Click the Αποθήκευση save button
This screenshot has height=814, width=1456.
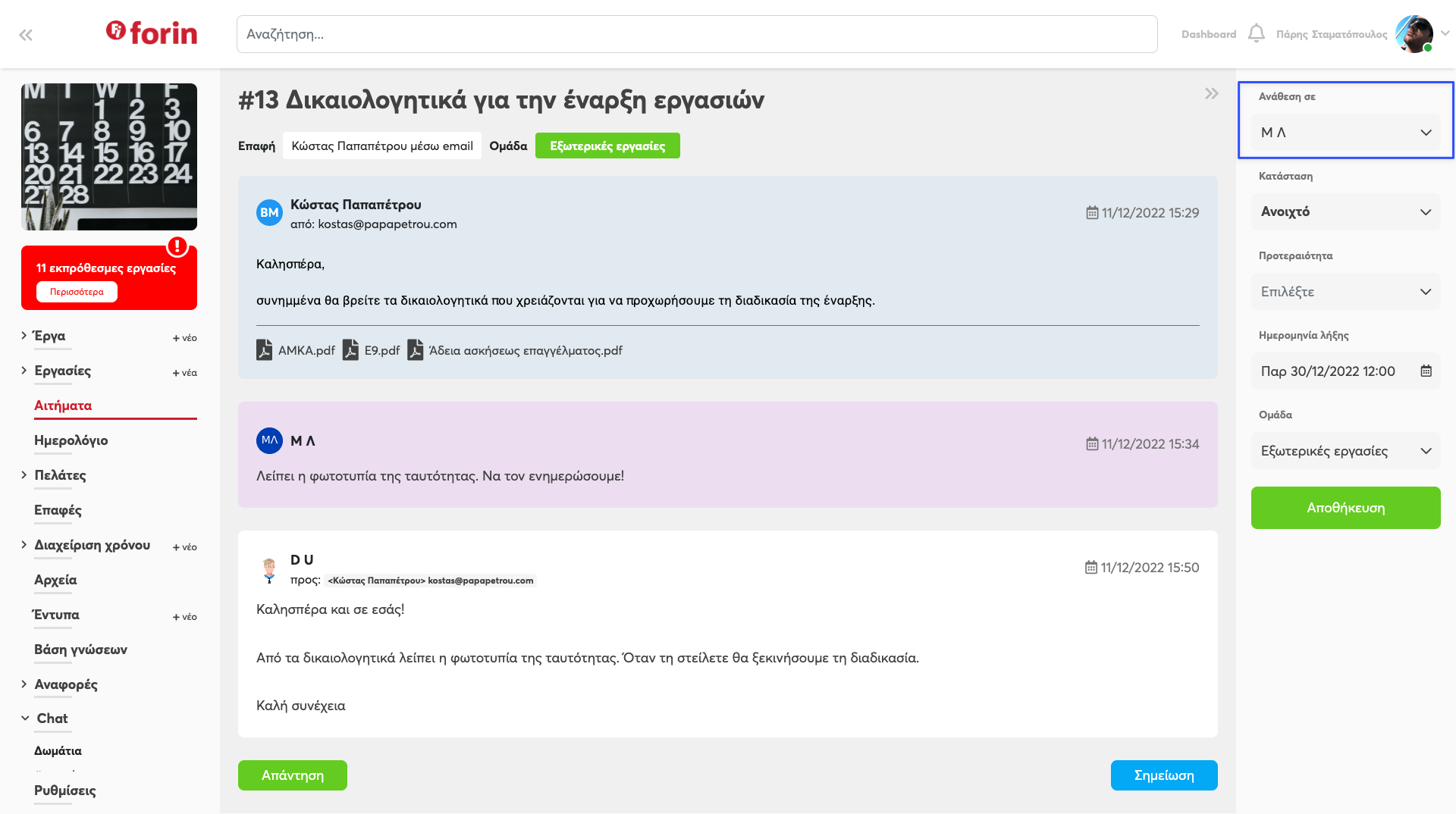tap(1346, 508)
